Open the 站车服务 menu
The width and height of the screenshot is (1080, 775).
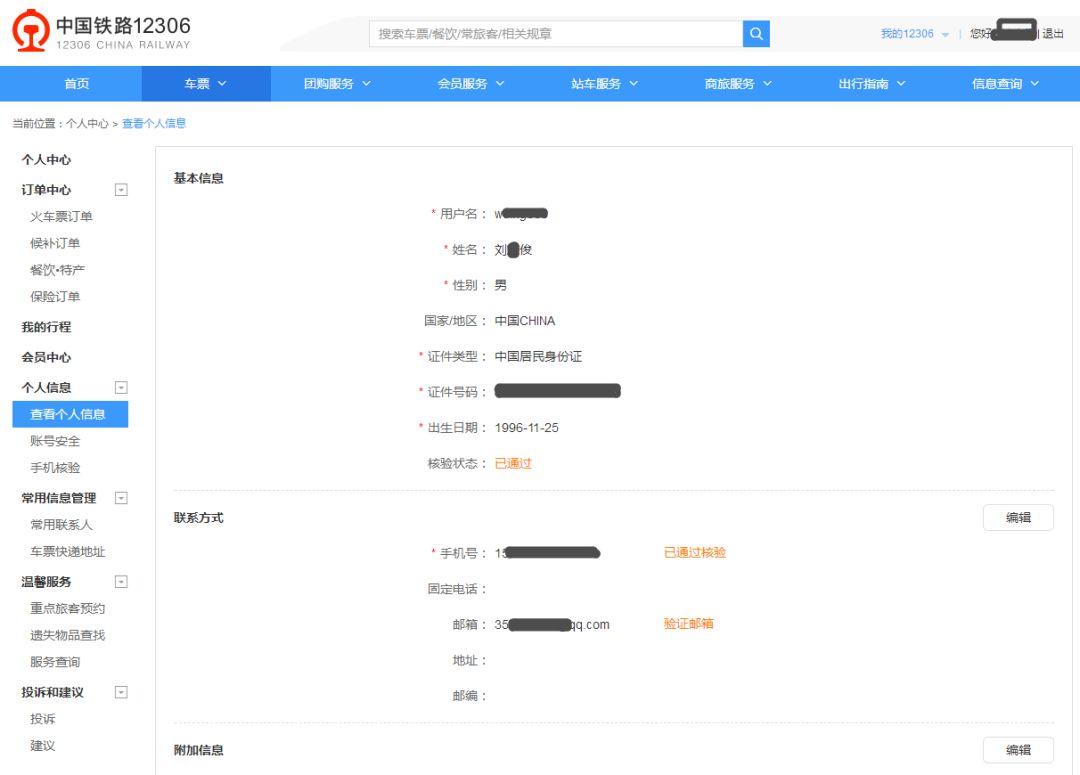tap(604, 83)
